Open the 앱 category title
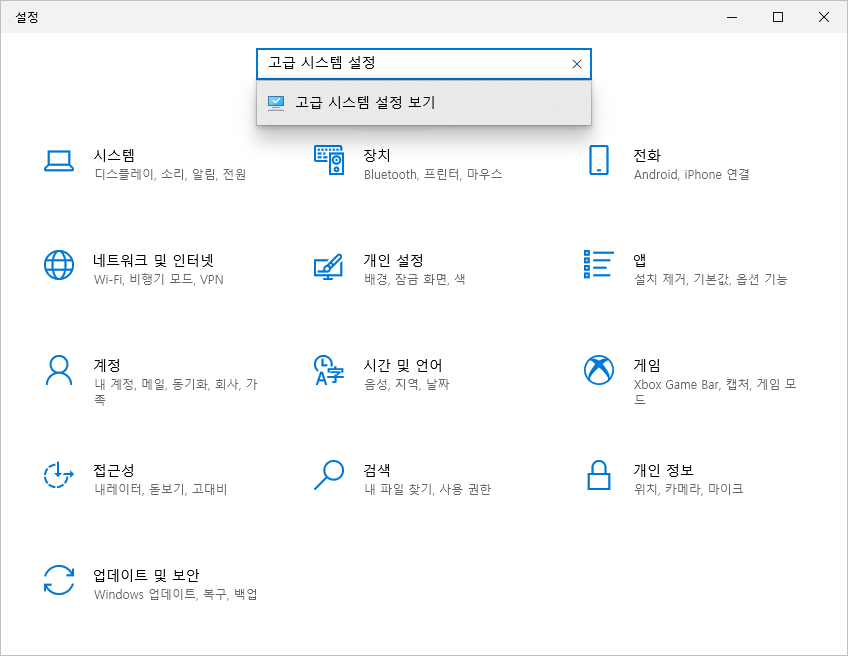This screenshot has height=656, width=848. click(x=640, y=261)
